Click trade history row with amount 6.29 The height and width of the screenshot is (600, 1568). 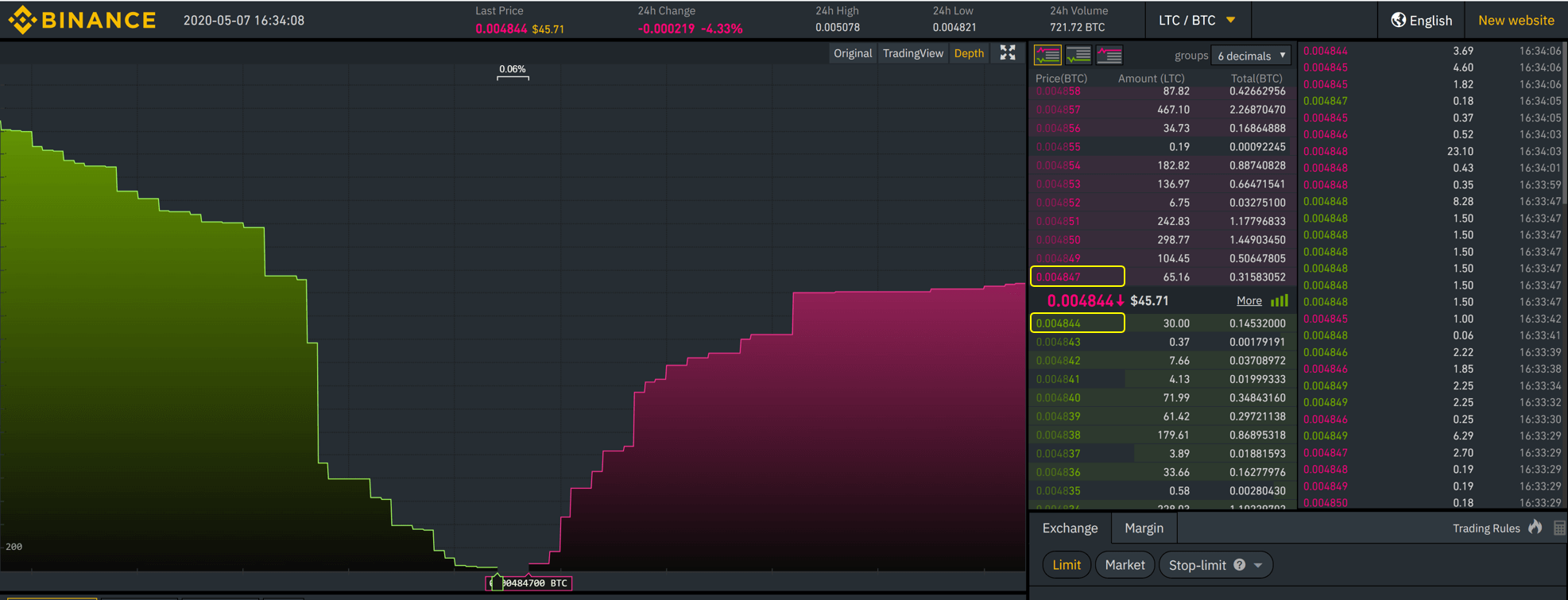[x=1431, y=435]
